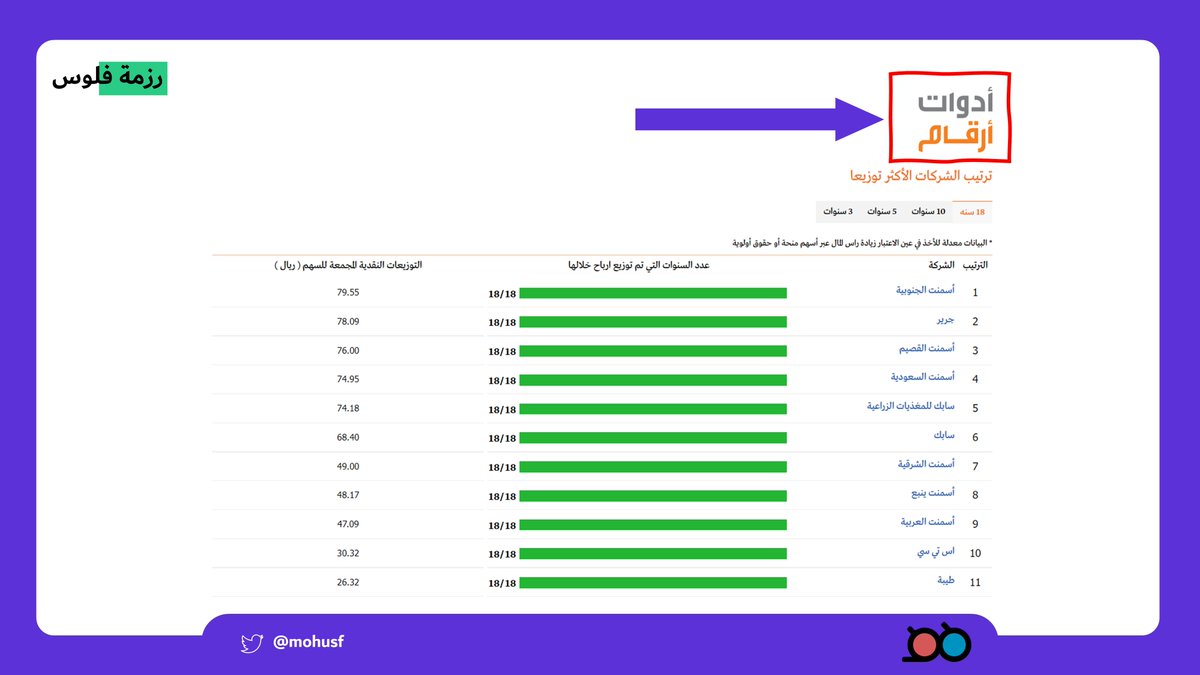Click the green bar in أسمنت الجنوبية row
Screen dimensions: 1200x675
(654, 293)
